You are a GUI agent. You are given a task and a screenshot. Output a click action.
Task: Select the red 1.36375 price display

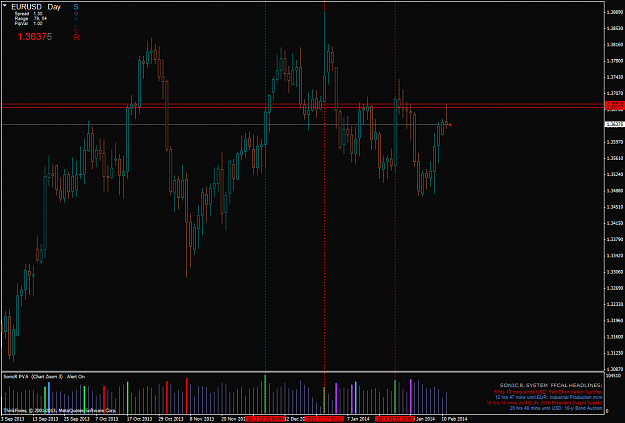point(35,37)
